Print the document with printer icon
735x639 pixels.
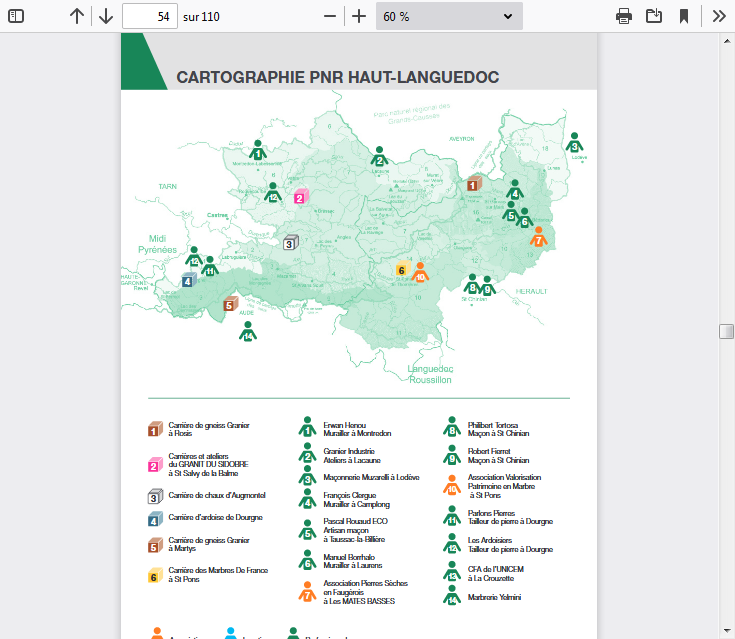click(624, 16)
